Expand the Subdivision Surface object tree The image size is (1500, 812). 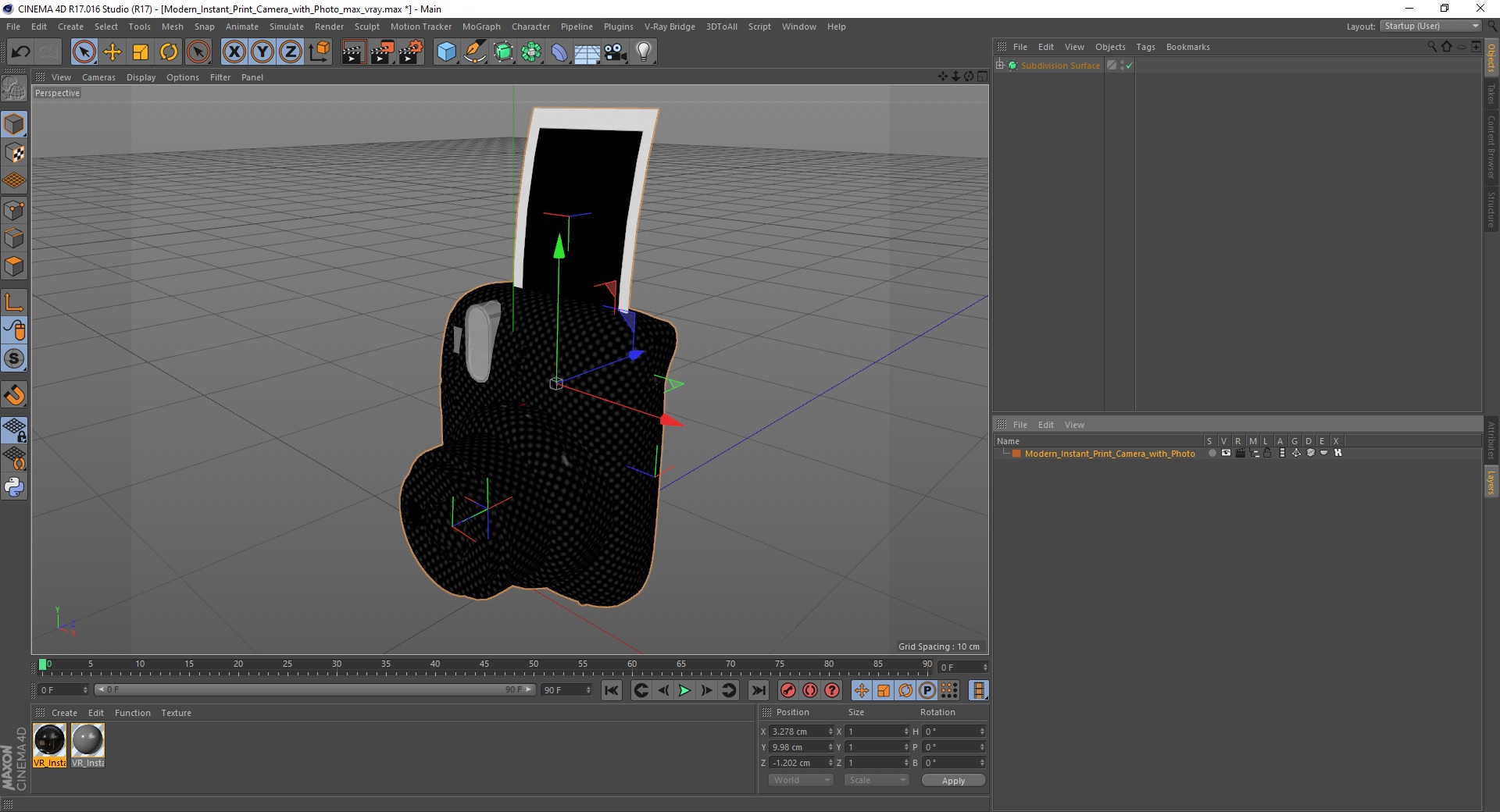[x=1000, y=65]
